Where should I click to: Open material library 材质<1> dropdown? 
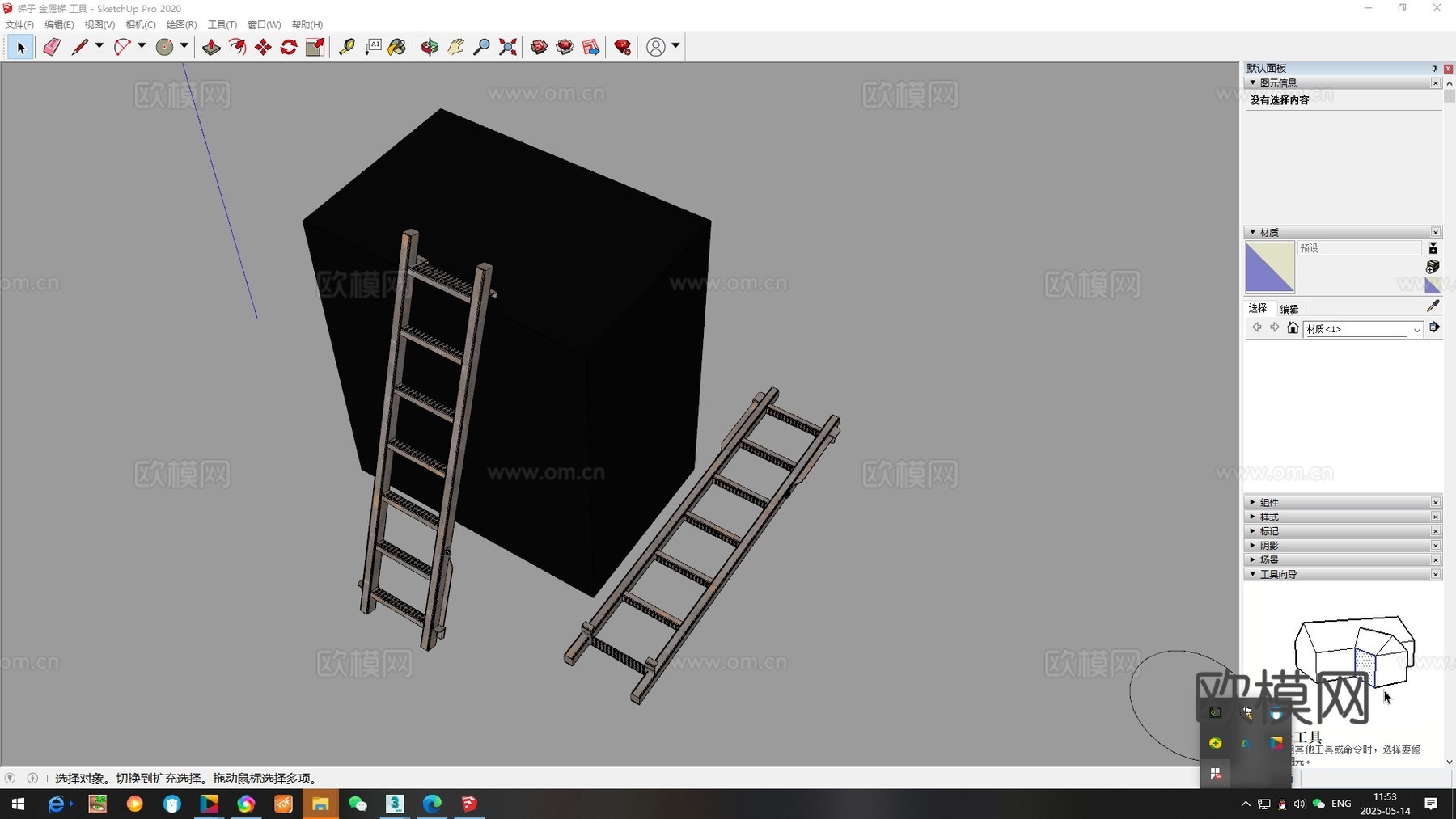pyautogui.click(x=1363, y=329)
